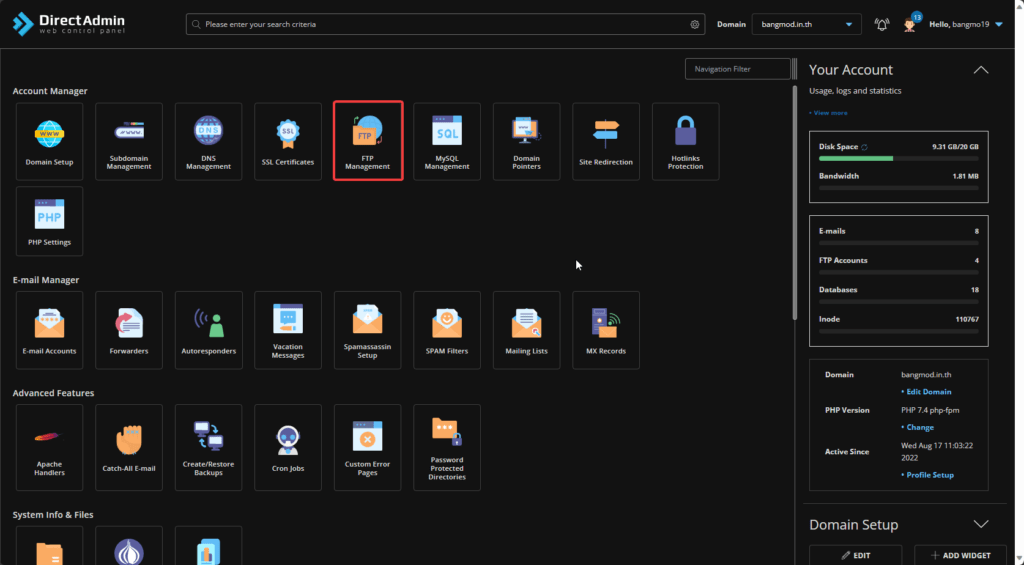Expand the Domain dropdown bangmod.in.th
This screenshot has width=1024, height=565.
(x=806, y=24)
